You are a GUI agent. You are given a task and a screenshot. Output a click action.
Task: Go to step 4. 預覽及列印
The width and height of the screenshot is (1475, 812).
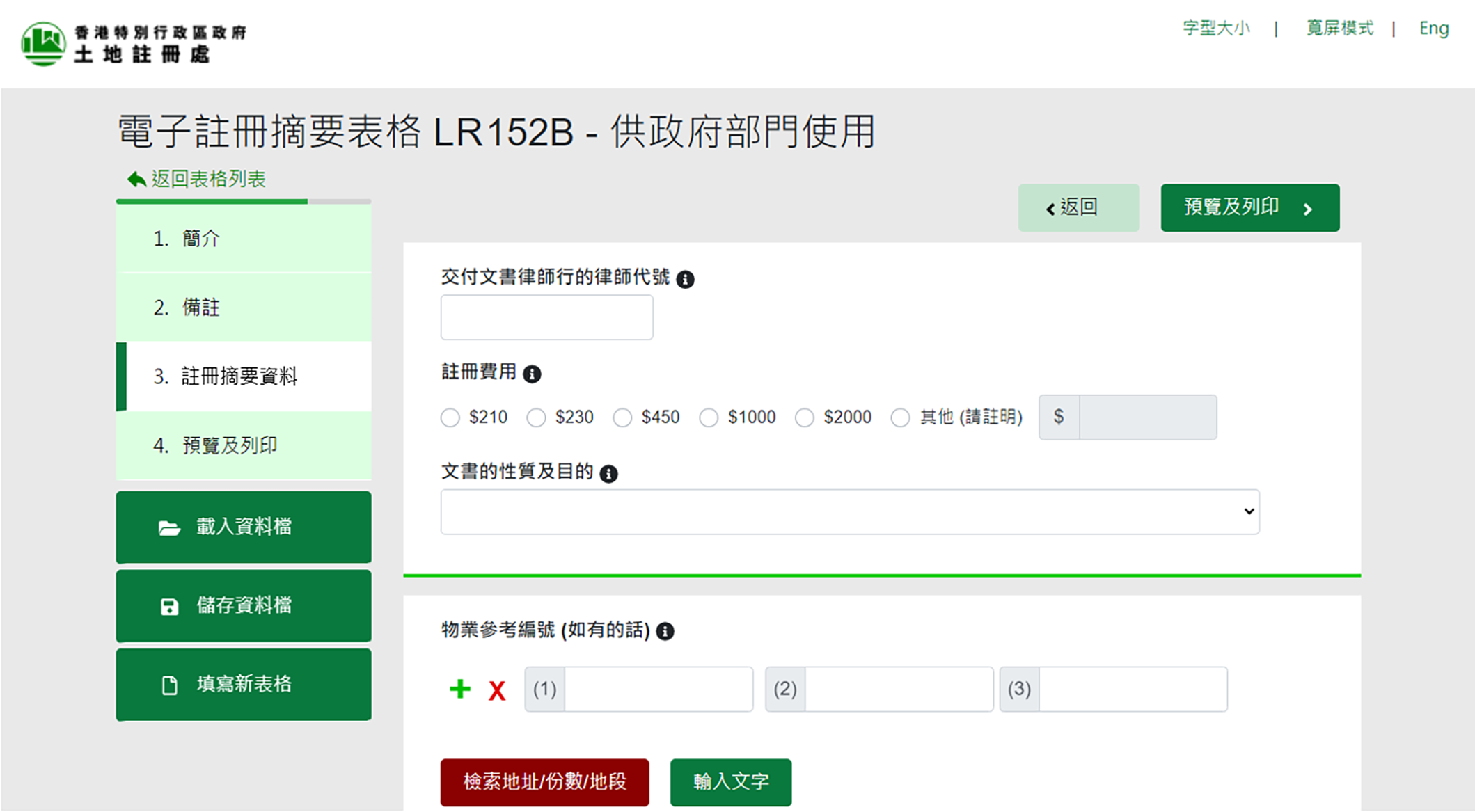244,445
